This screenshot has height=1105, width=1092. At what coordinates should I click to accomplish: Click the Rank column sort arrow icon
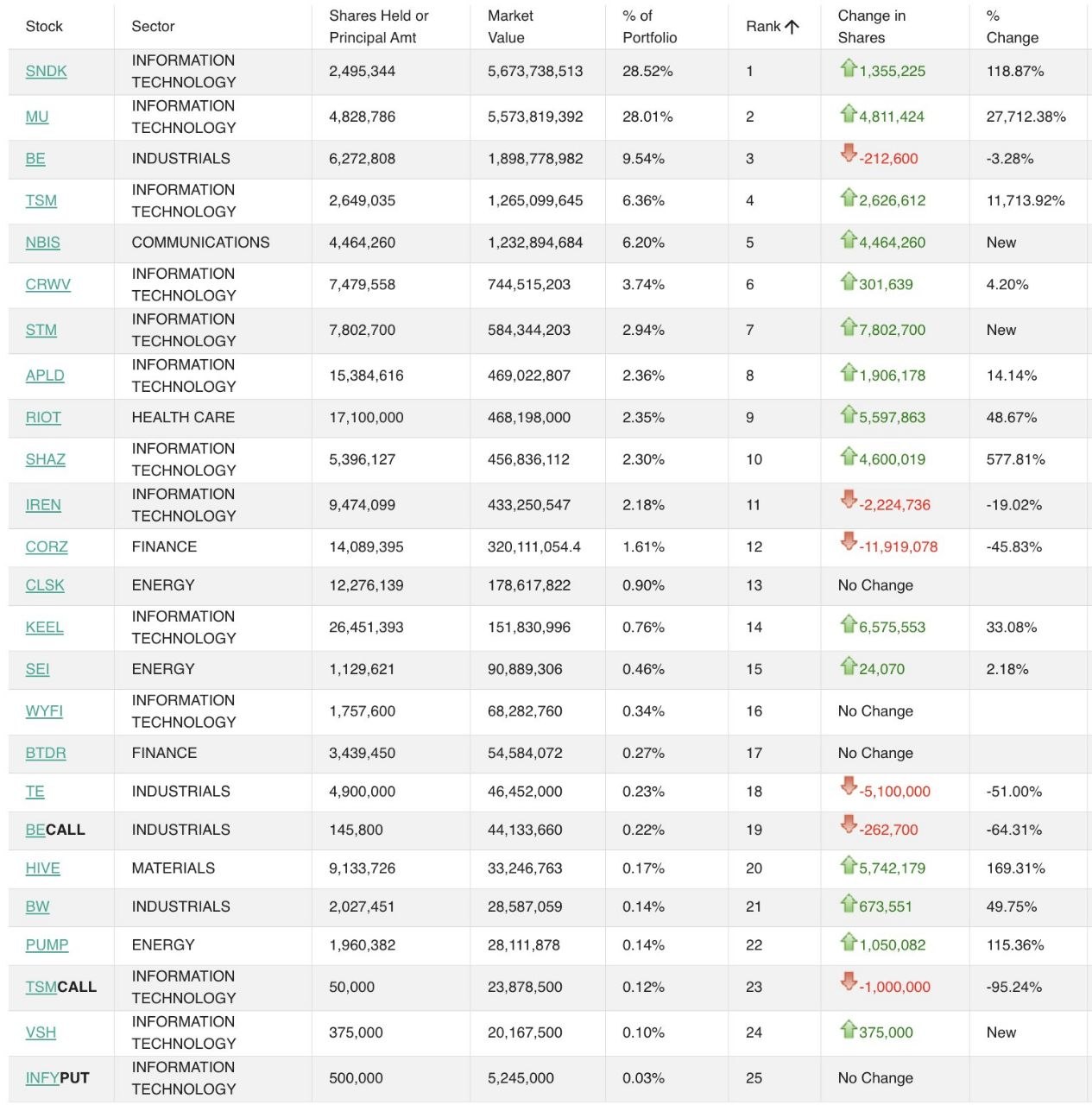coord(792,27)
